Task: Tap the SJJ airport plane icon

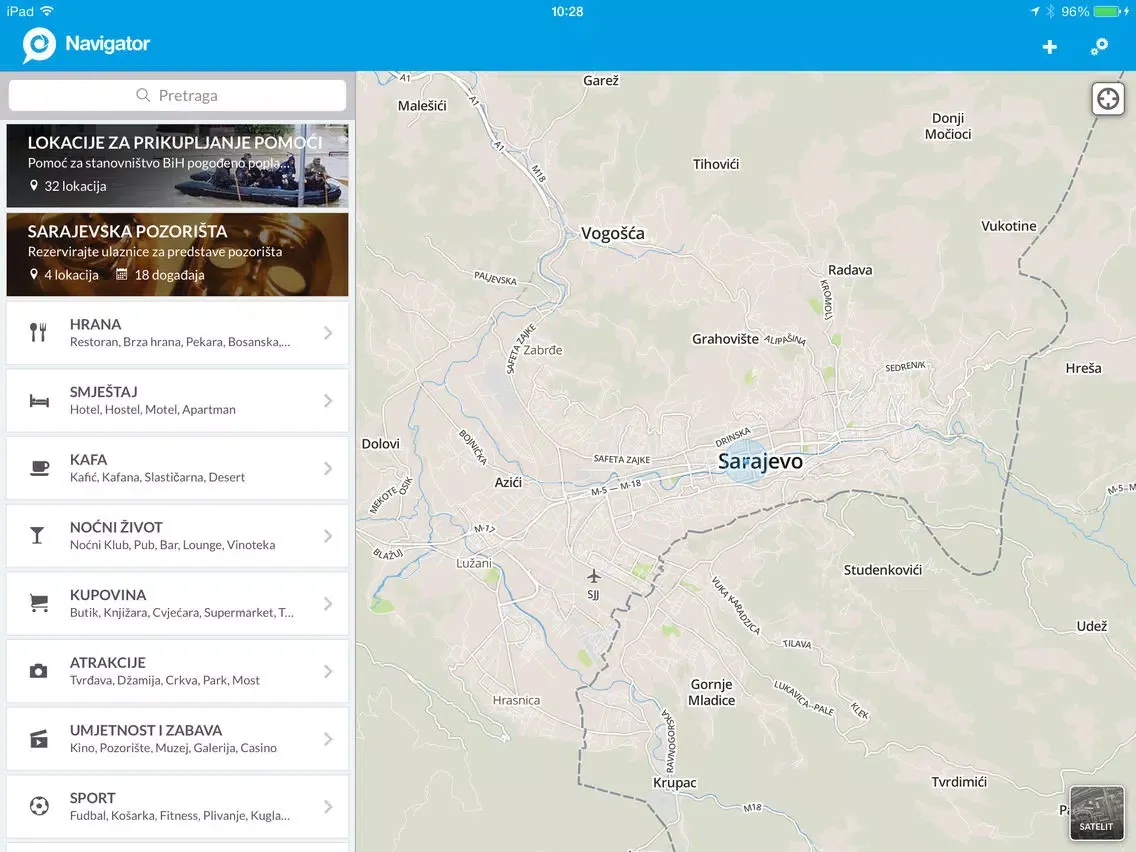Action: click(593, 577)
